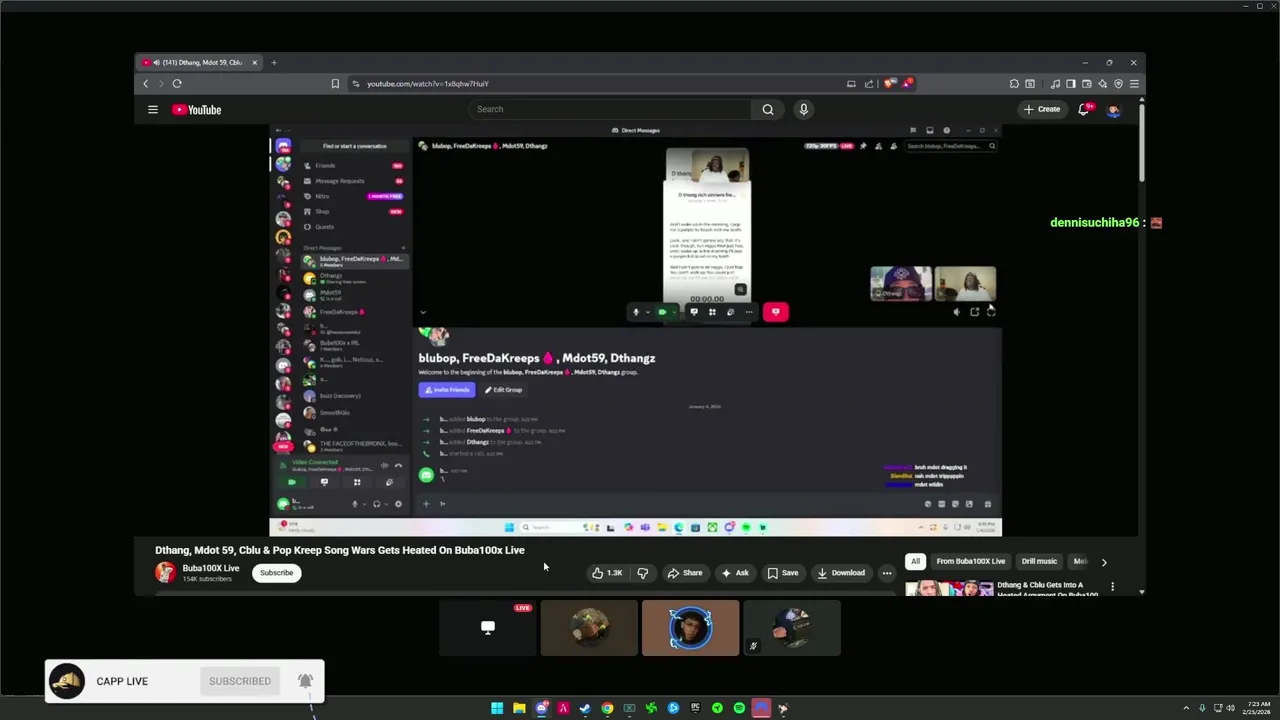Select the All filter chip
This screenshot has height=720, width=1280.
(915, 562)
